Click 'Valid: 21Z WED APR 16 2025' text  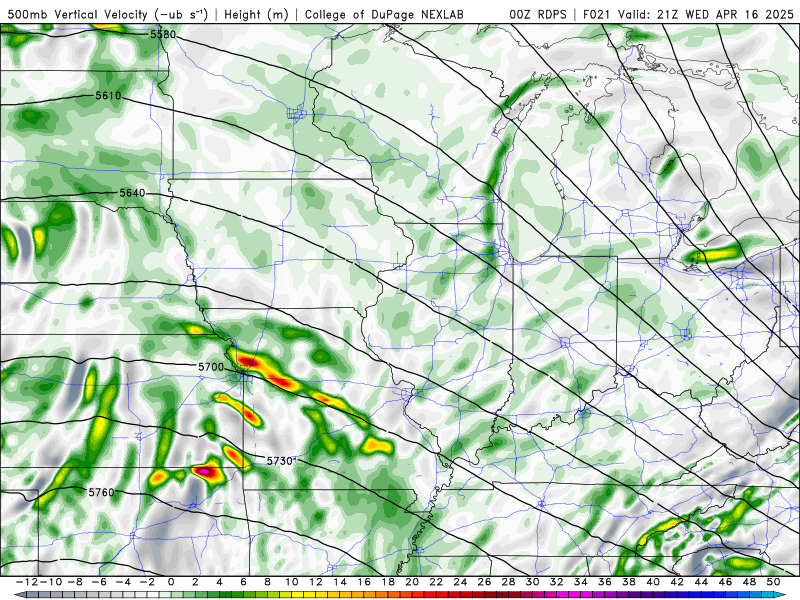(706, 14)
